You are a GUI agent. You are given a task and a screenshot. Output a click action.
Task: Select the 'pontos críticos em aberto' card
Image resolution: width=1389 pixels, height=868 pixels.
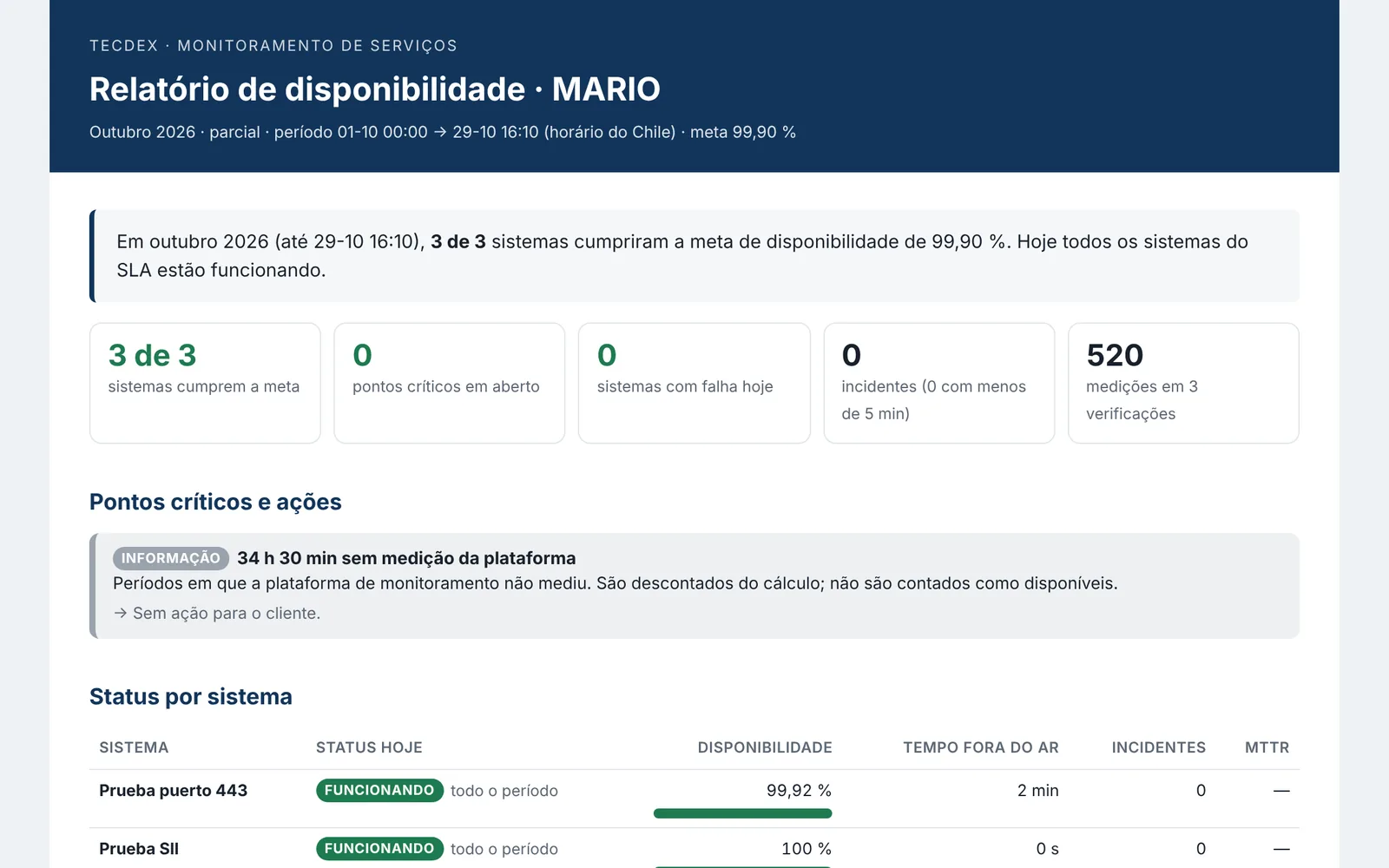(x=450, y=383)
